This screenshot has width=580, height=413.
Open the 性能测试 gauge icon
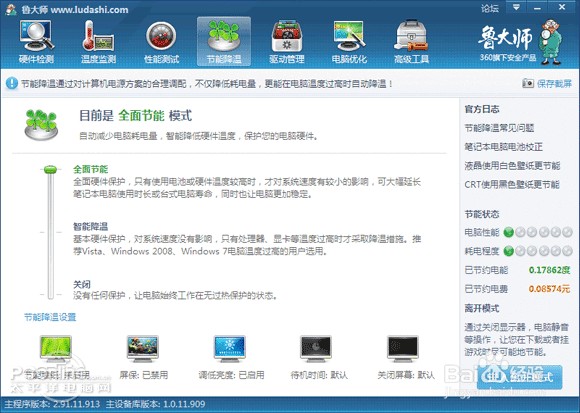pyautogui.click(x=161, y=42)
